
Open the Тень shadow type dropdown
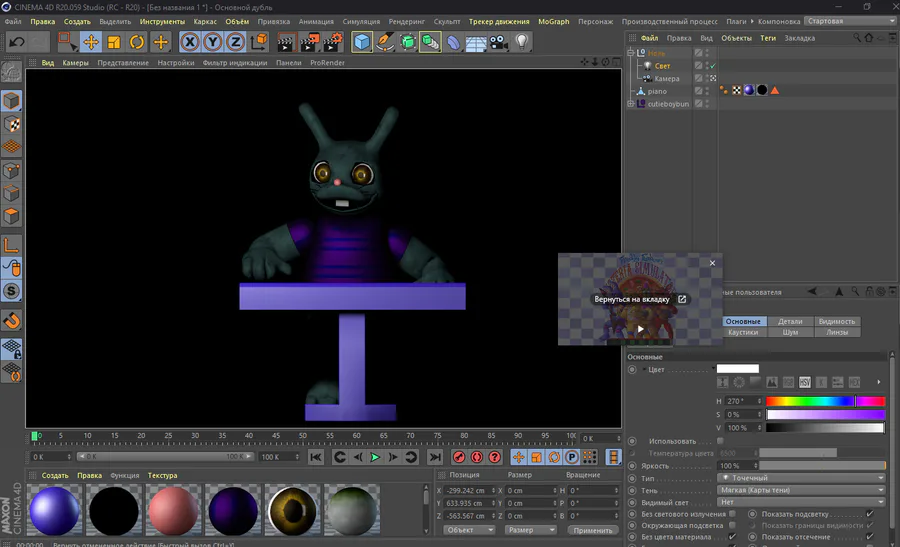coord(801,490)
